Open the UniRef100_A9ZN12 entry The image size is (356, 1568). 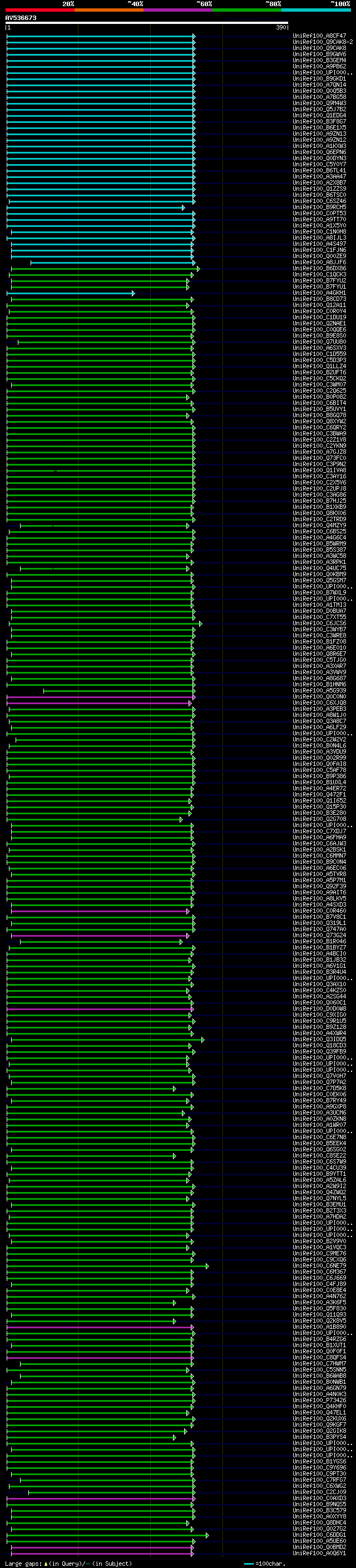[x=319, y=140]
